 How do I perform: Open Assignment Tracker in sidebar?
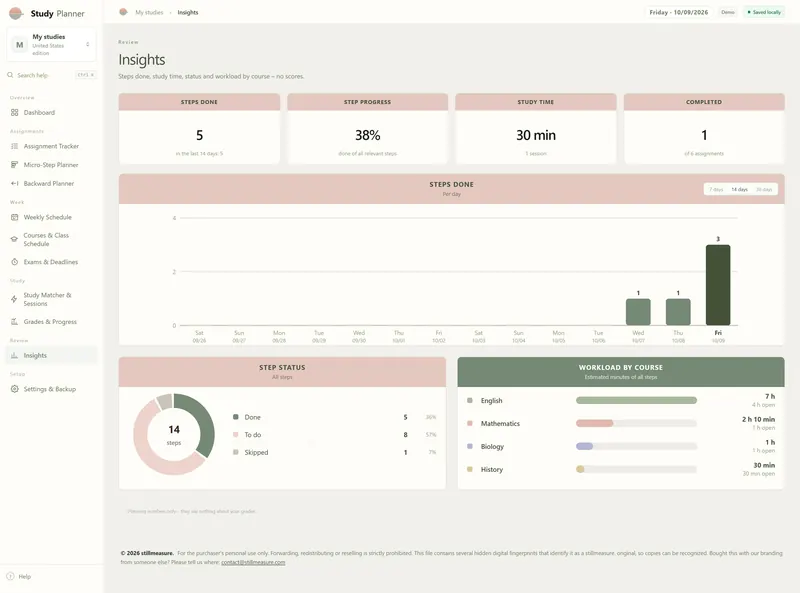tap(51, 146)
